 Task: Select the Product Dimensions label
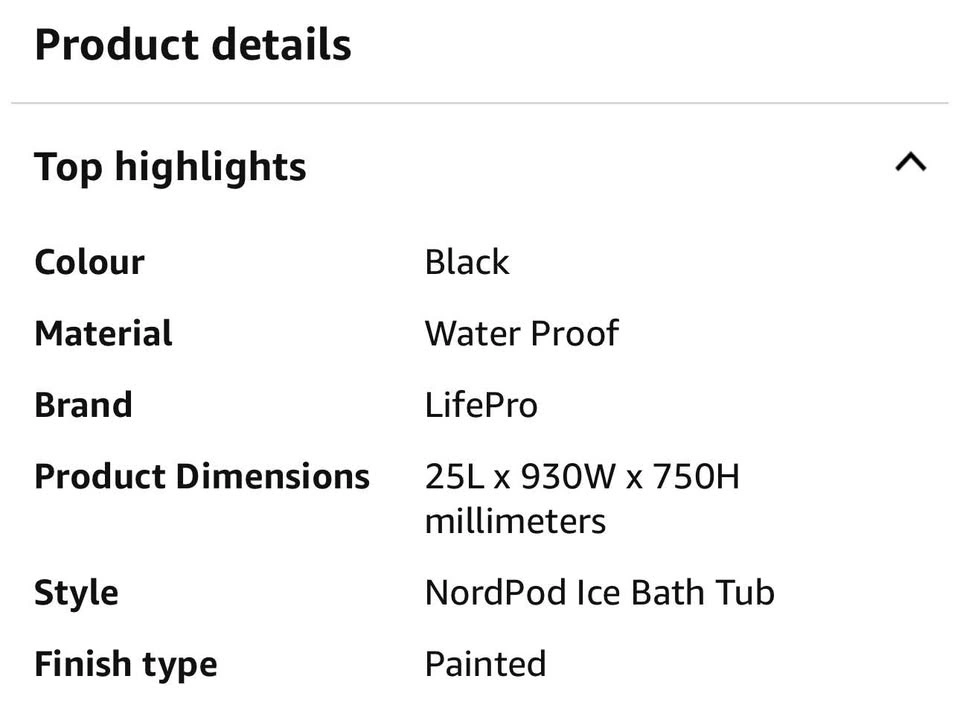[202, 476]
